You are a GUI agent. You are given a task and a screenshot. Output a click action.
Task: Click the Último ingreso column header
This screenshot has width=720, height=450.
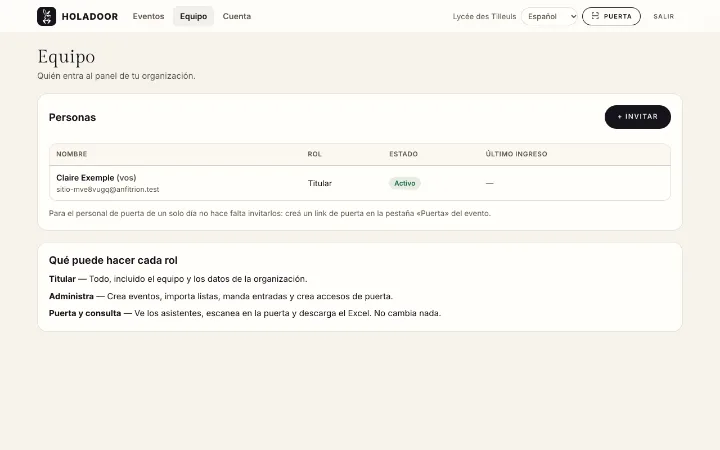(516, 154)
